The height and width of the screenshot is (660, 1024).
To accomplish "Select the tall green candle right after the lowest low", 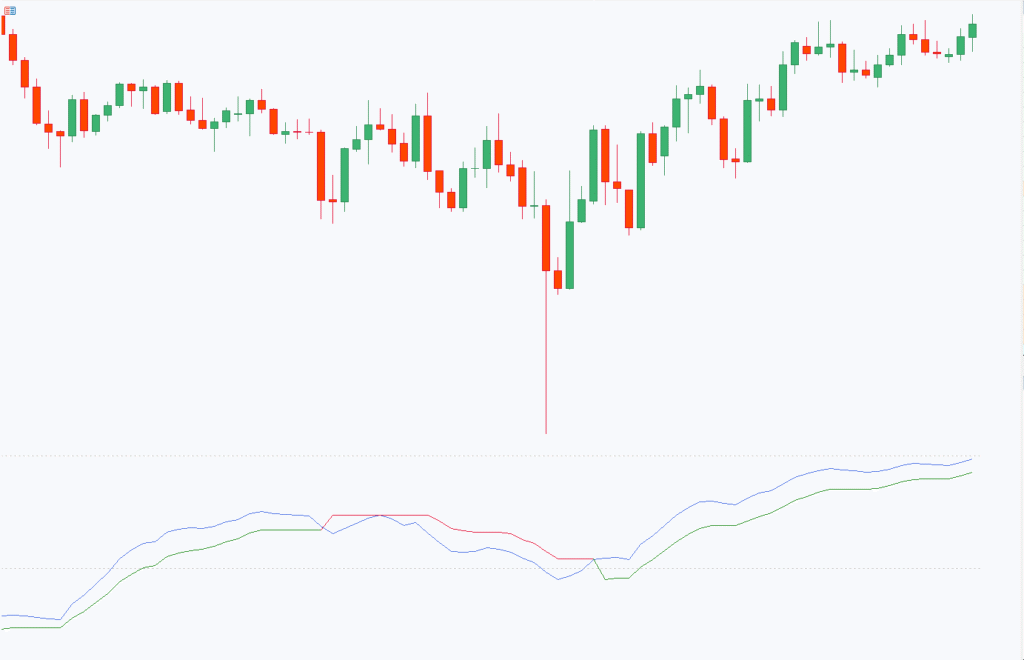I will click(570, 255).
